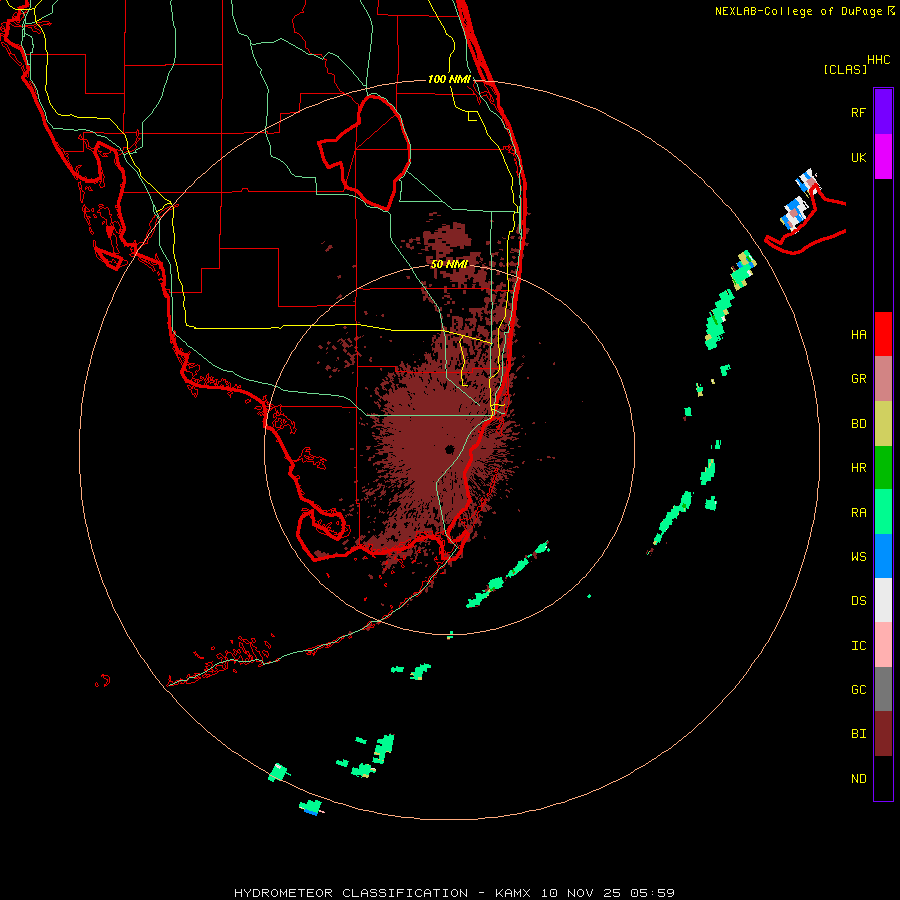Image resolution: width=900 pixels, height=900 pixels.
Task: Click the RF purple legend color block
Action: click(883, 111)
